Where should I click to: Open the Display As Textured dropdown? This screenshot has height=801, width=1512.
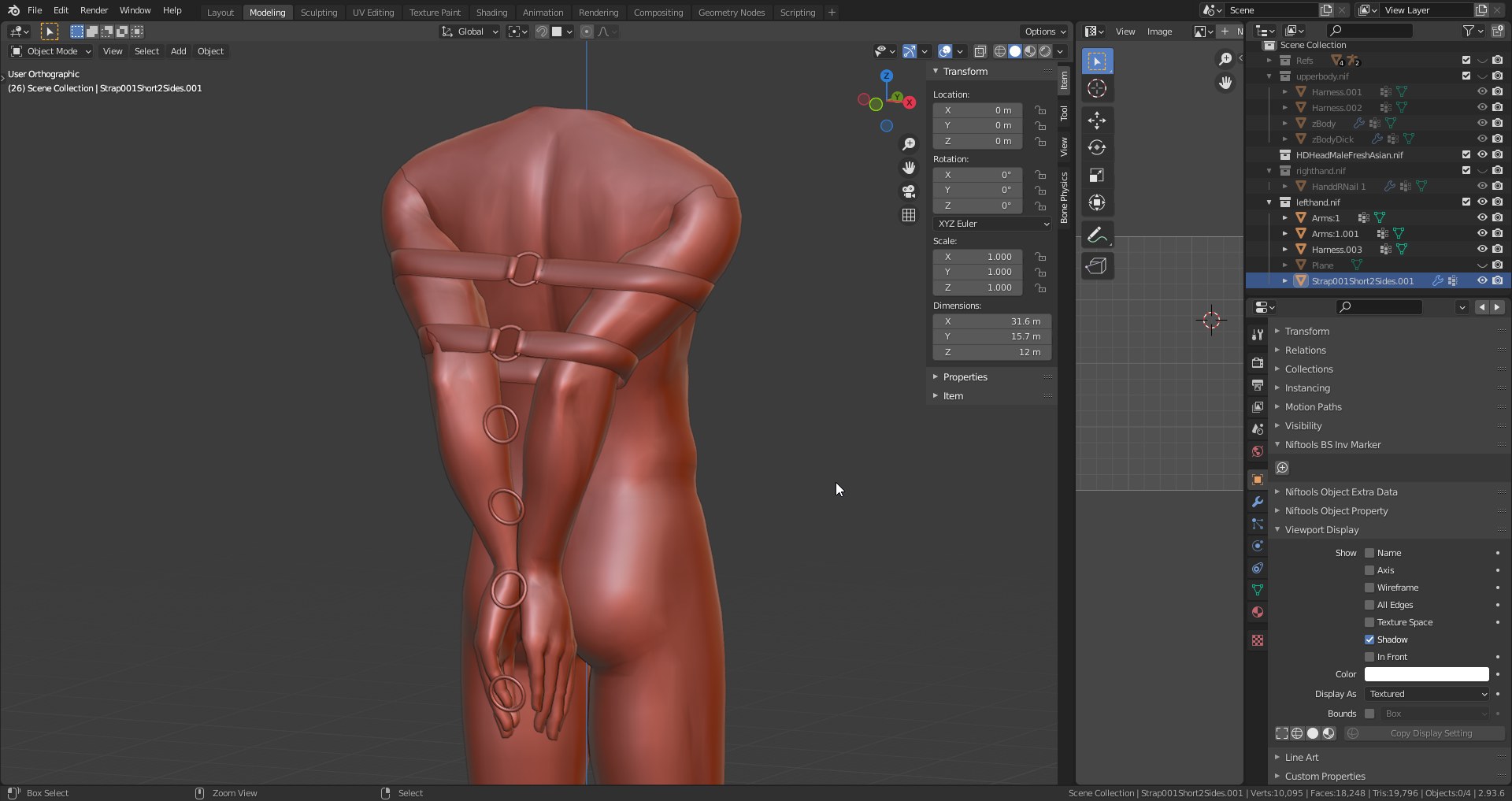point(1427,694)
